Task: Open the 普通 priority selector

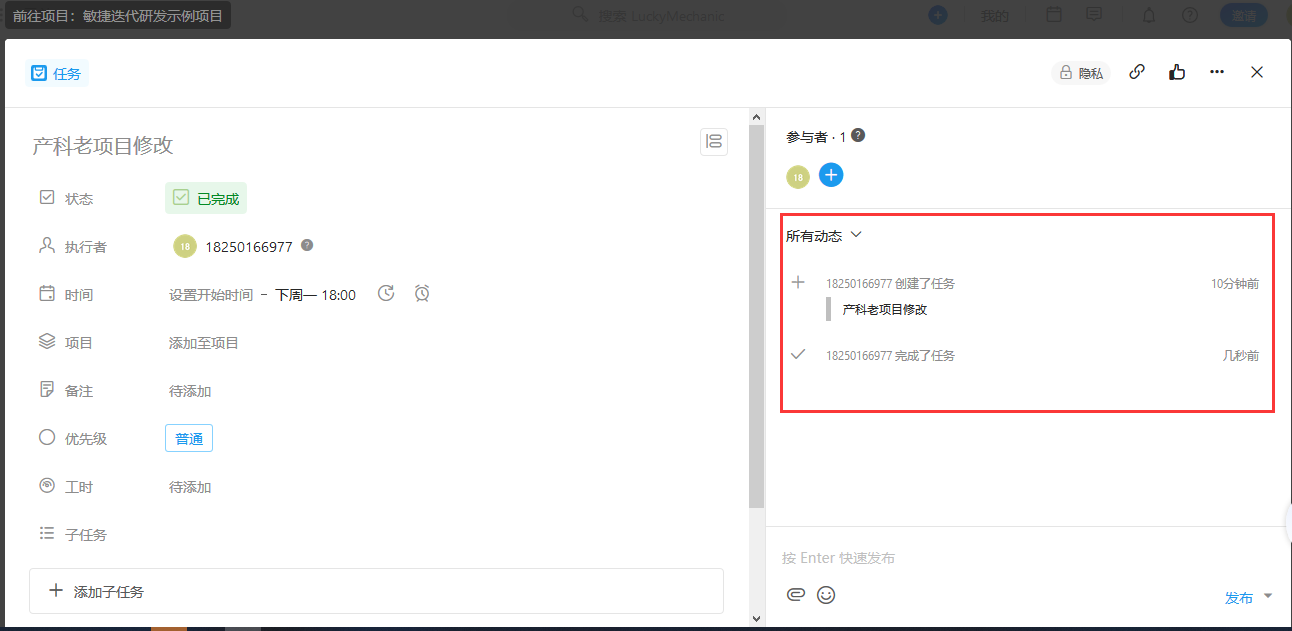Action: tap(189, 437)
